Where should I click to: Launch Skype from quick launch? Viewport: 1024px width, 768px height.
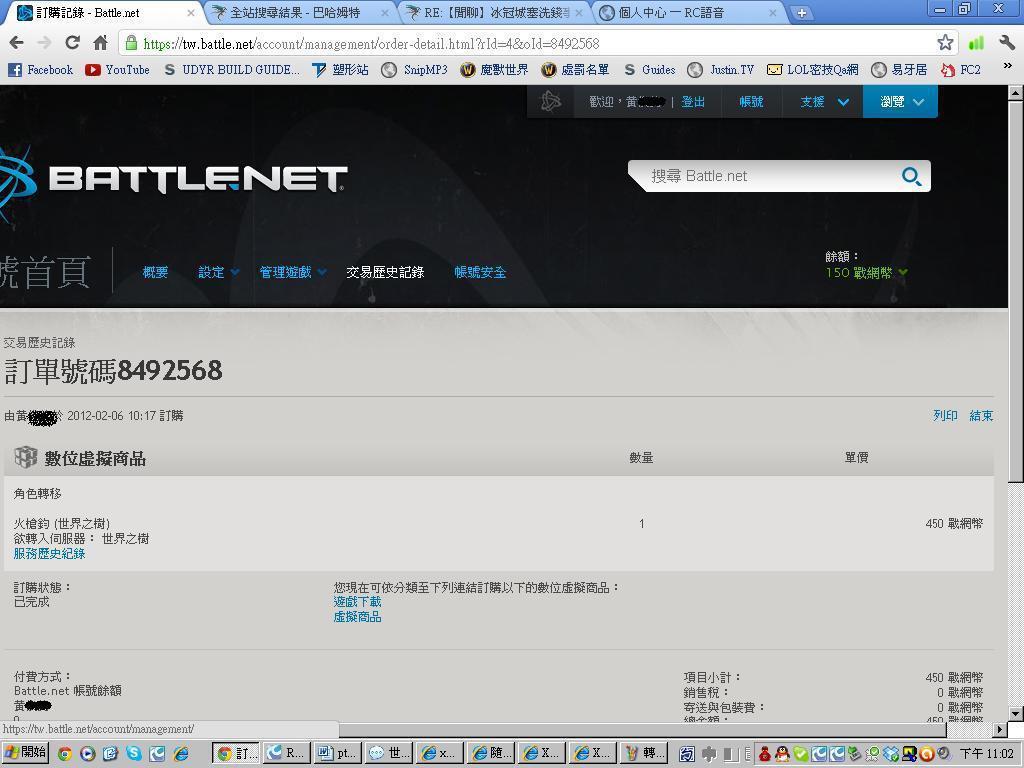tap(134, 754)
